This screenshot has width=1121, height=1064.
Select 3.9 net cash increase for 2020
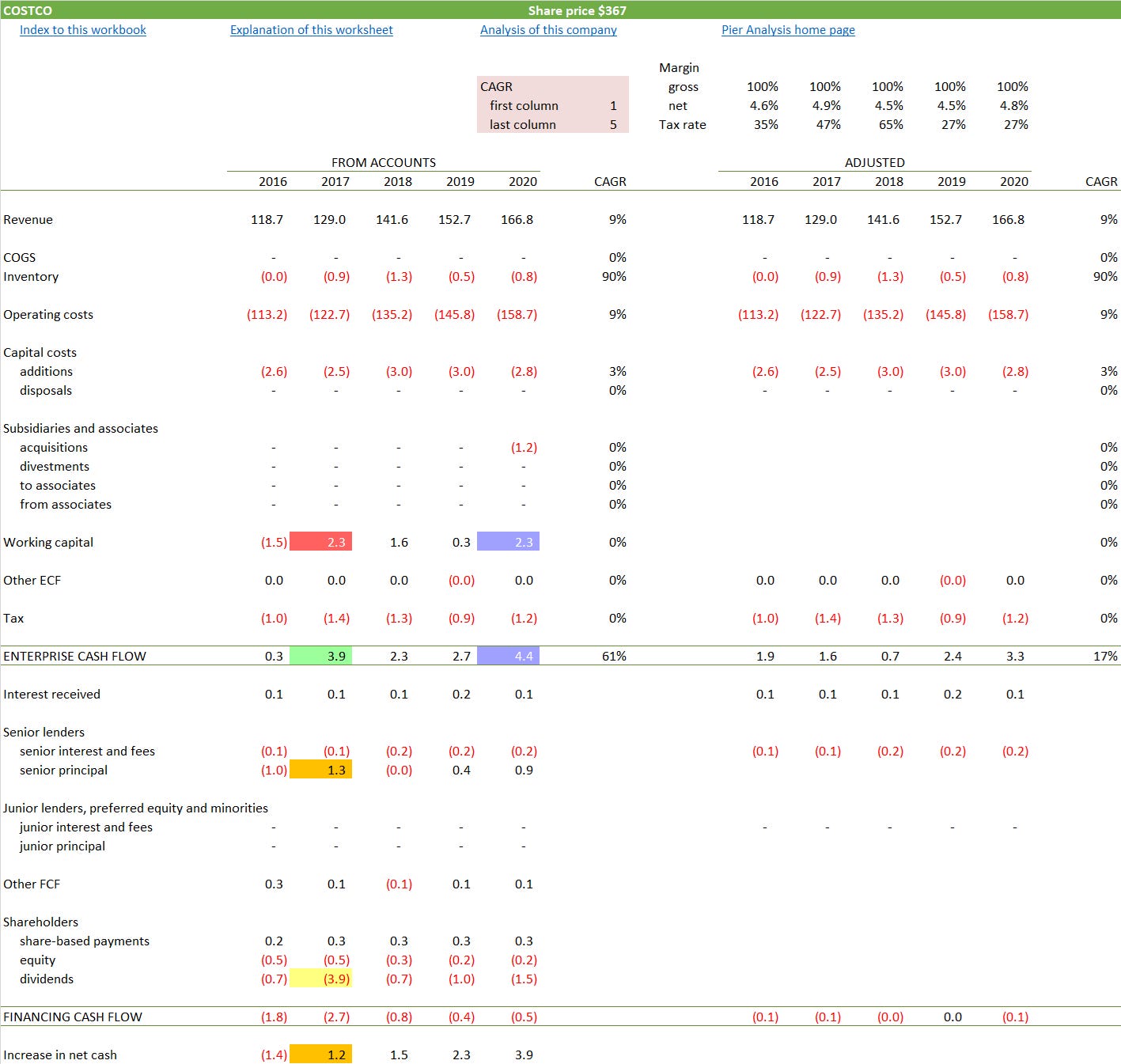point(524,1055)
